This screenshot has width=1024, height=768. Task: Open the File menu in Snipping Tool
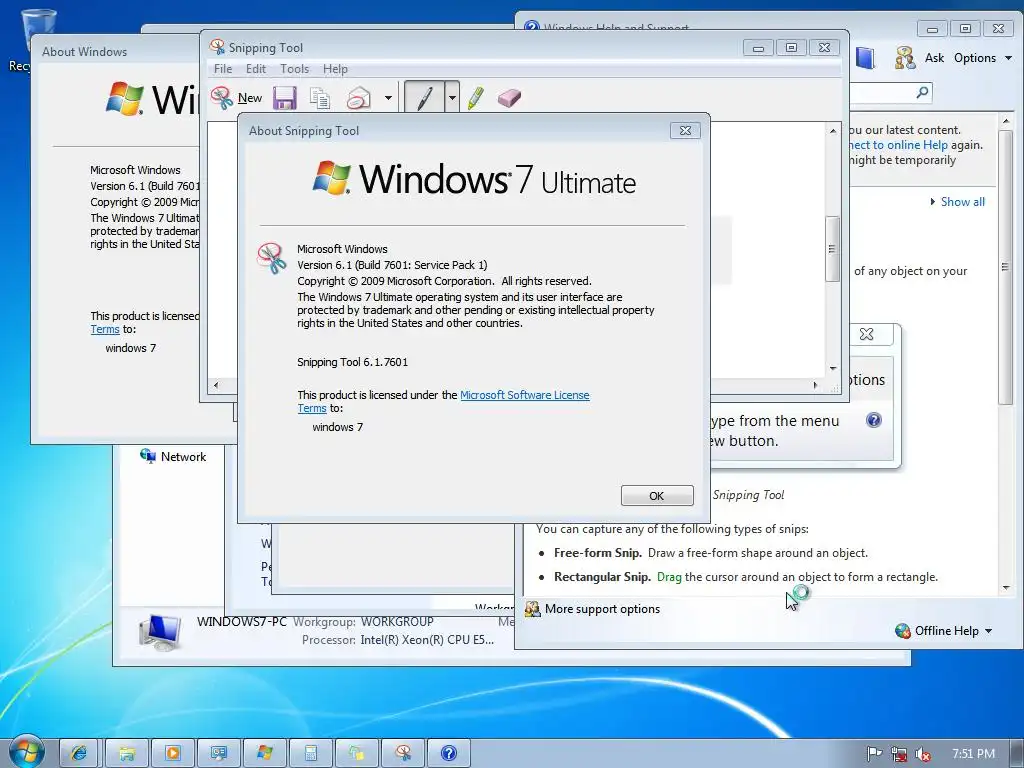coord(223,69)
